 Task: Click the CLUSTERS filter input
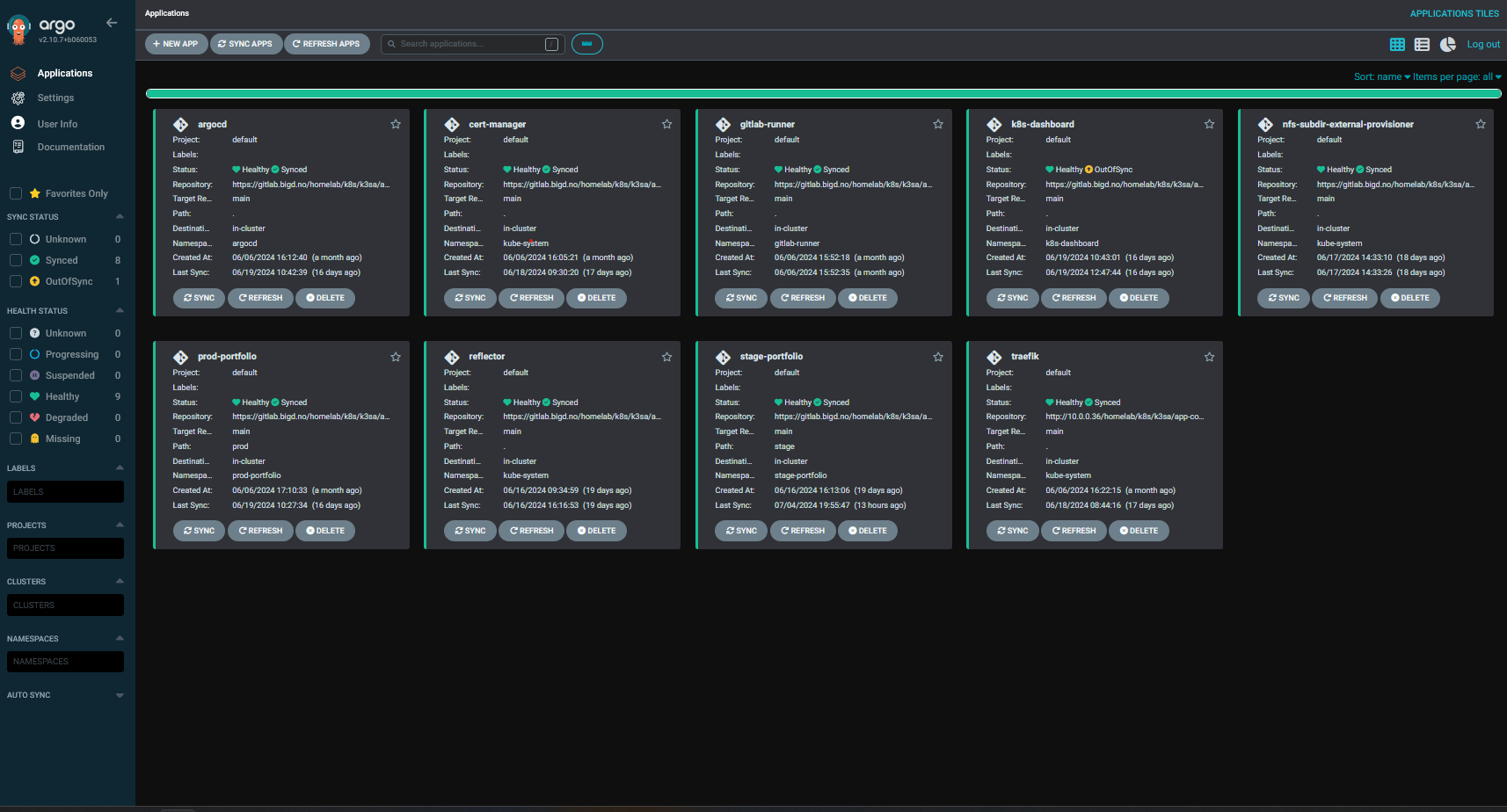(65, 605)
